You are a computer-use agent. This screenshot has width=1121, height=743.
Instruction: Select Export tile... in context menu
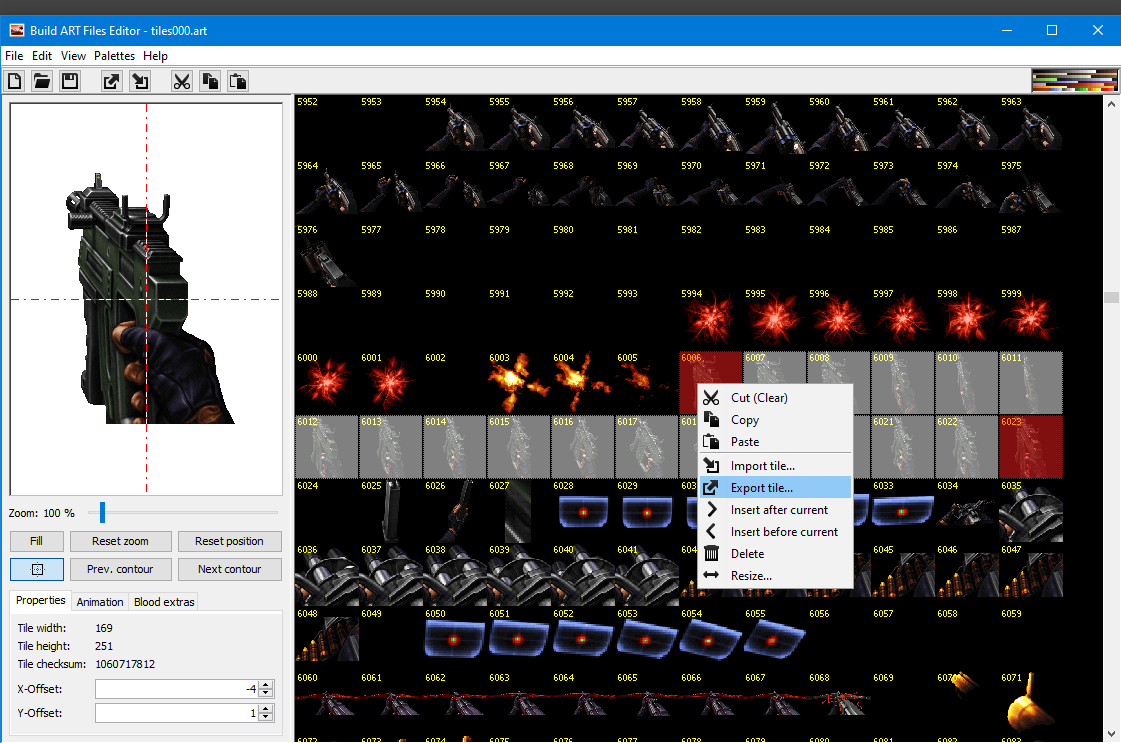click(x=775, y=488)
